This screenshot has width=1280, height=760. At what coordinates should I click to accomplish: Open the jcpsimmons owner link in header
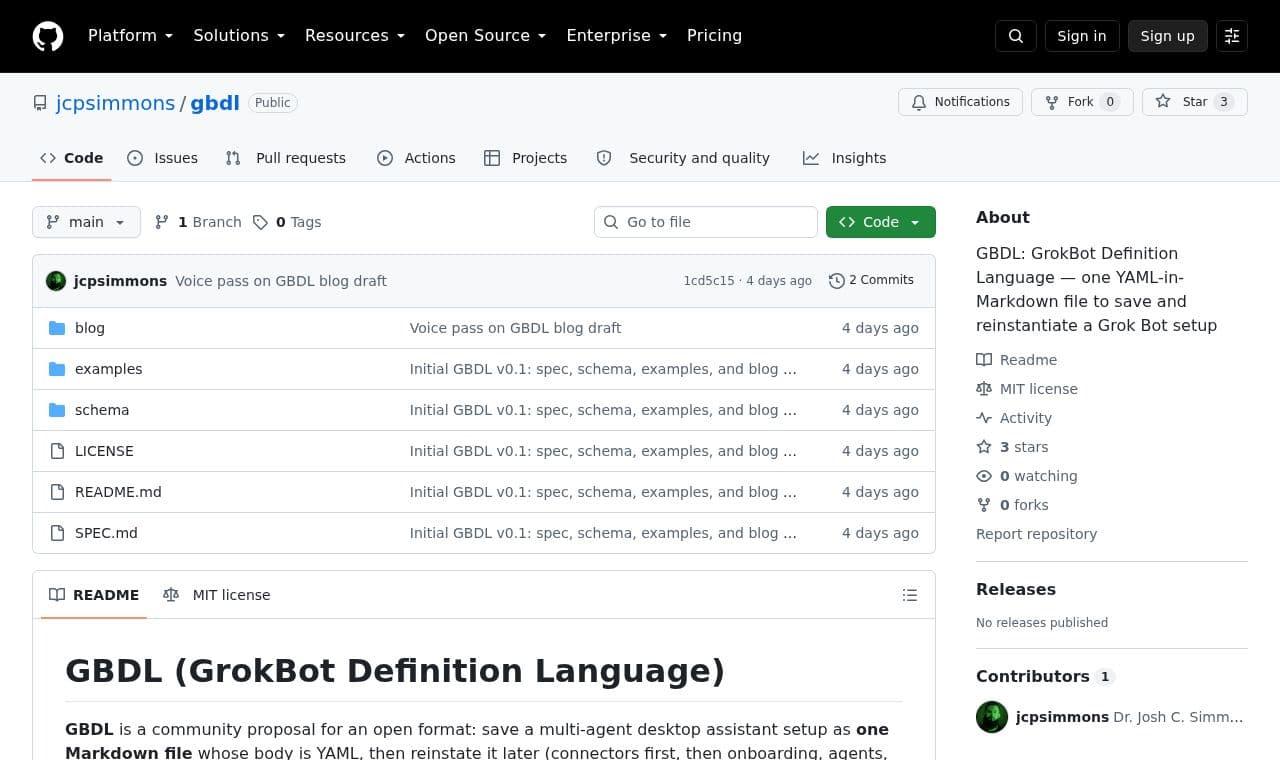pos(115,103)
